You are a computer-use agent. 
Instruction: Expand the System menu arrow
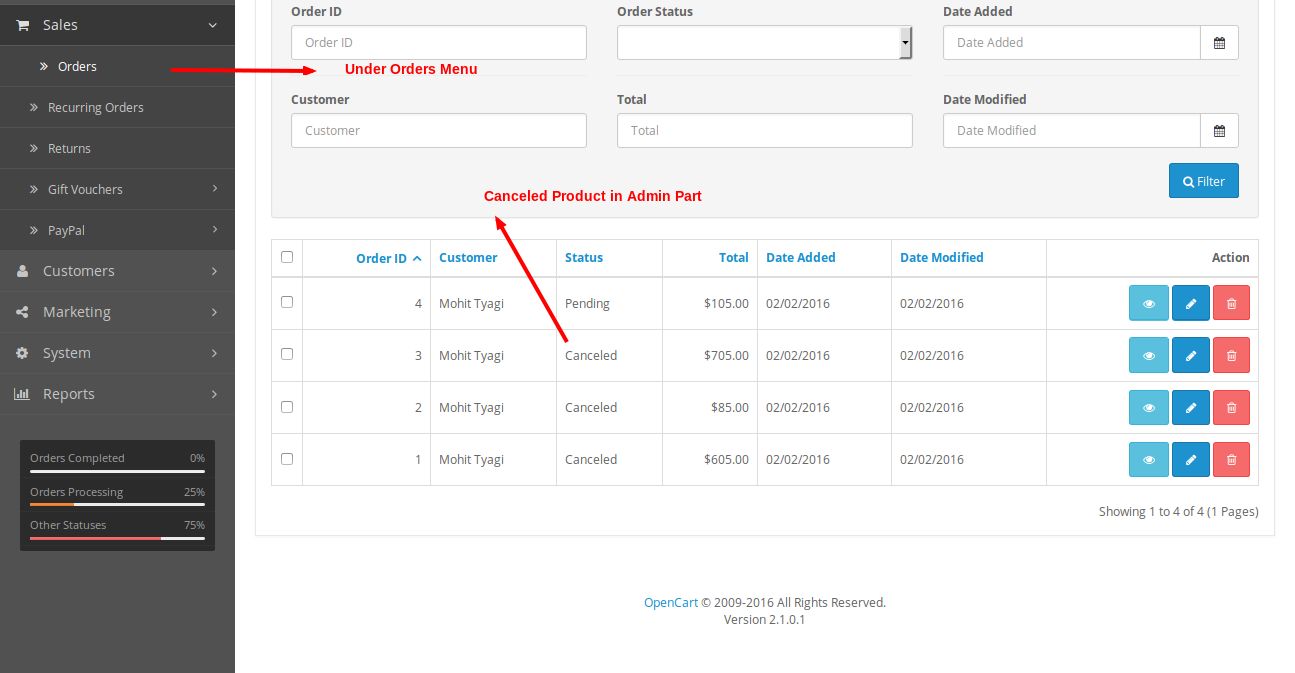pos(215,353)
